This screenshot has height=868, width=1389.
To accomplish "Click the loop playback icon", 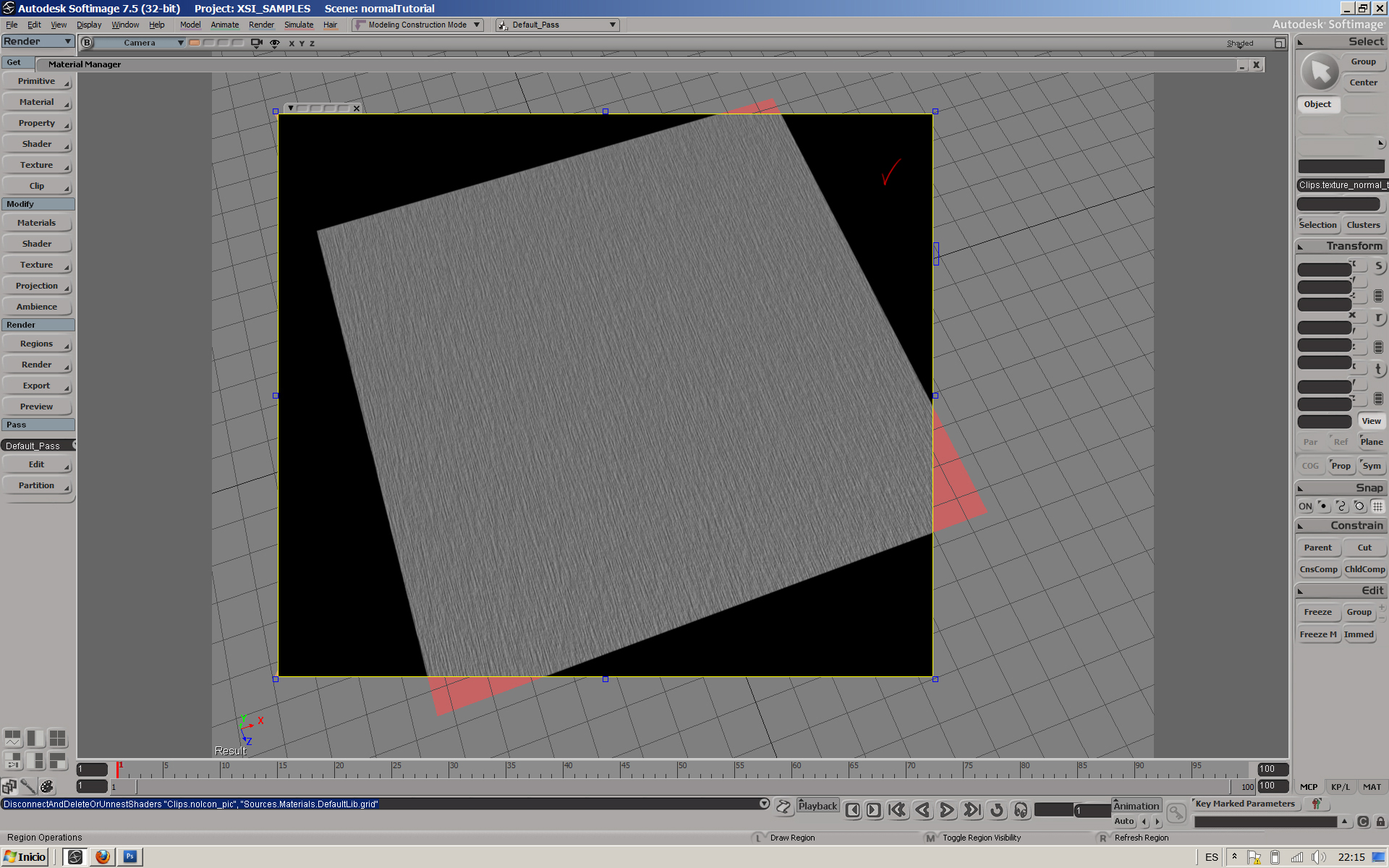I will (997, 810).
